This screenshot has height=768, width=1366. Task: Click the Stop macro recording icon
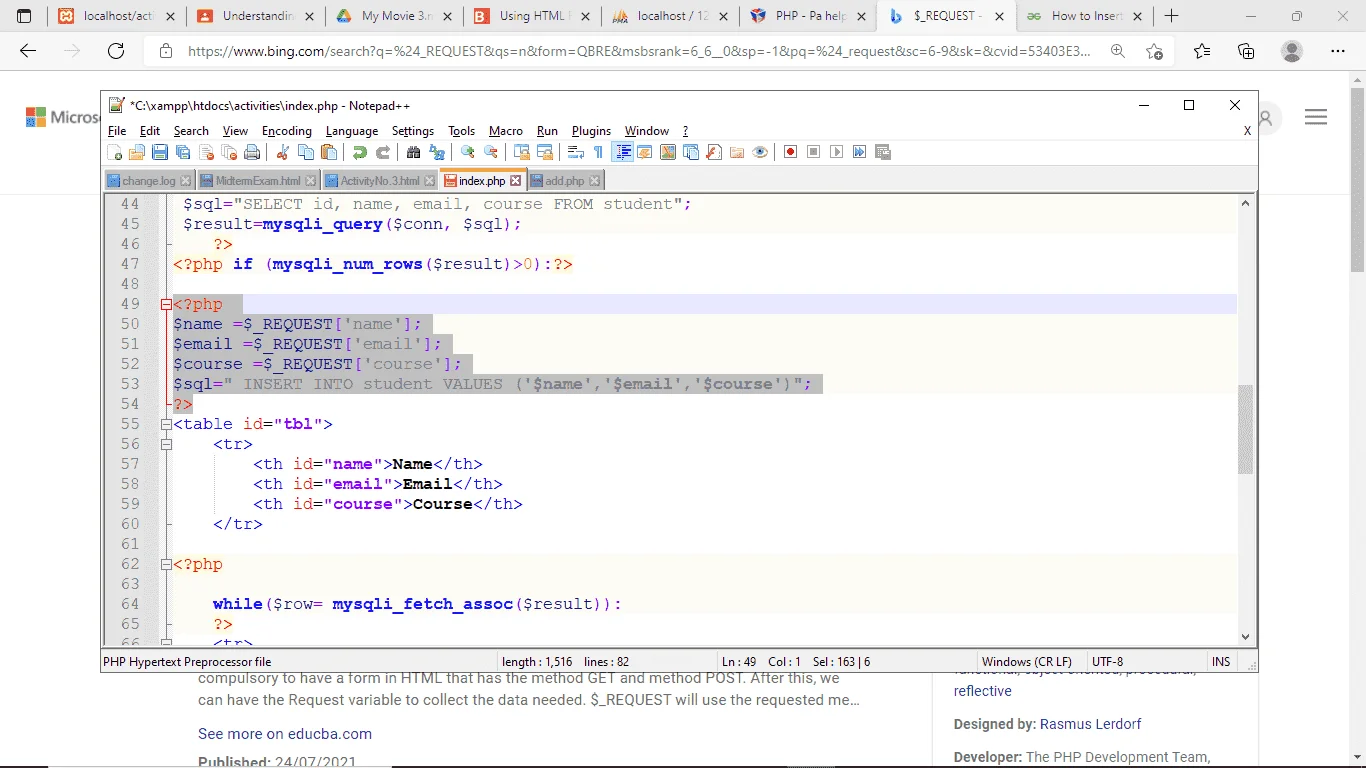(x=813, y=152)
